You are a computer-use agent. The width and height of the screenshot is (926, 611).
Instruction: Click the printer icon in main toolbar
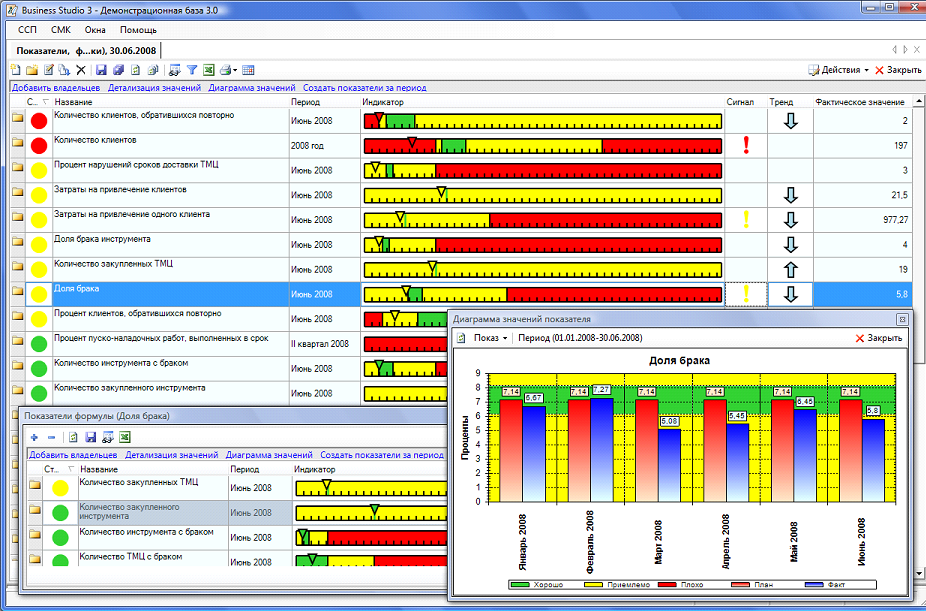click(x=225, y=70)
